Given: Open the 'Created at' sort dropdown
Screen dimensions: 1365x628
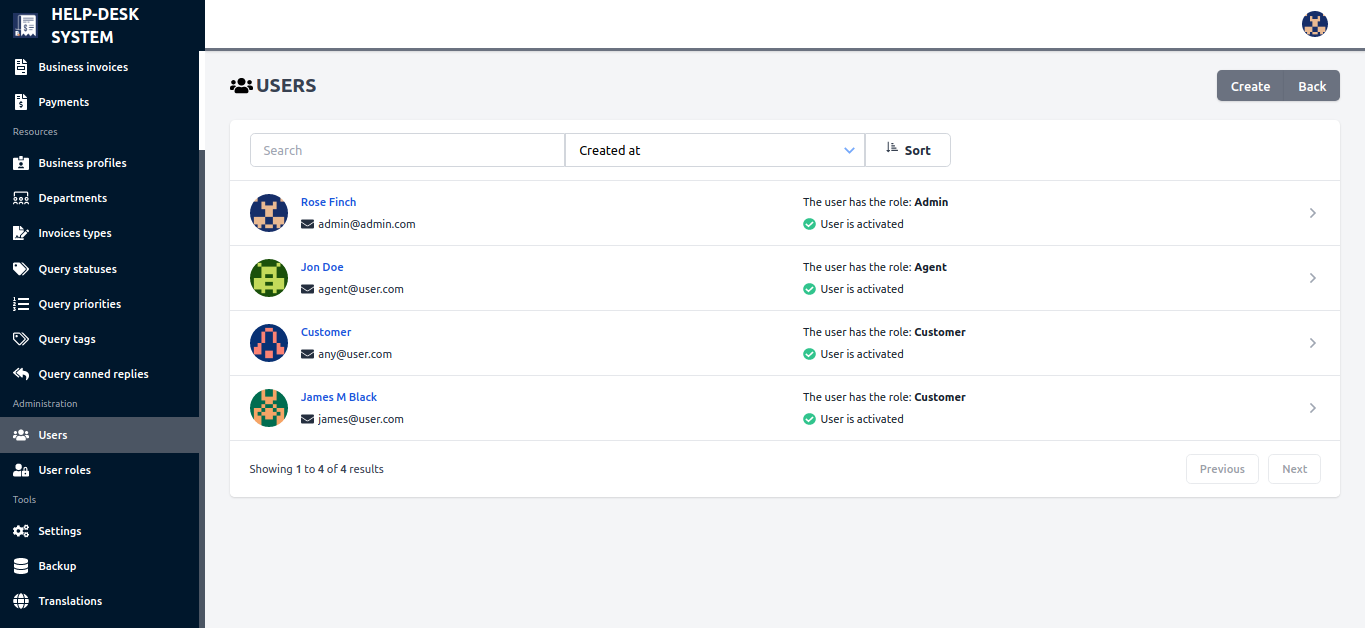Looking at the screenshot, I should click(x=714, y=150).
